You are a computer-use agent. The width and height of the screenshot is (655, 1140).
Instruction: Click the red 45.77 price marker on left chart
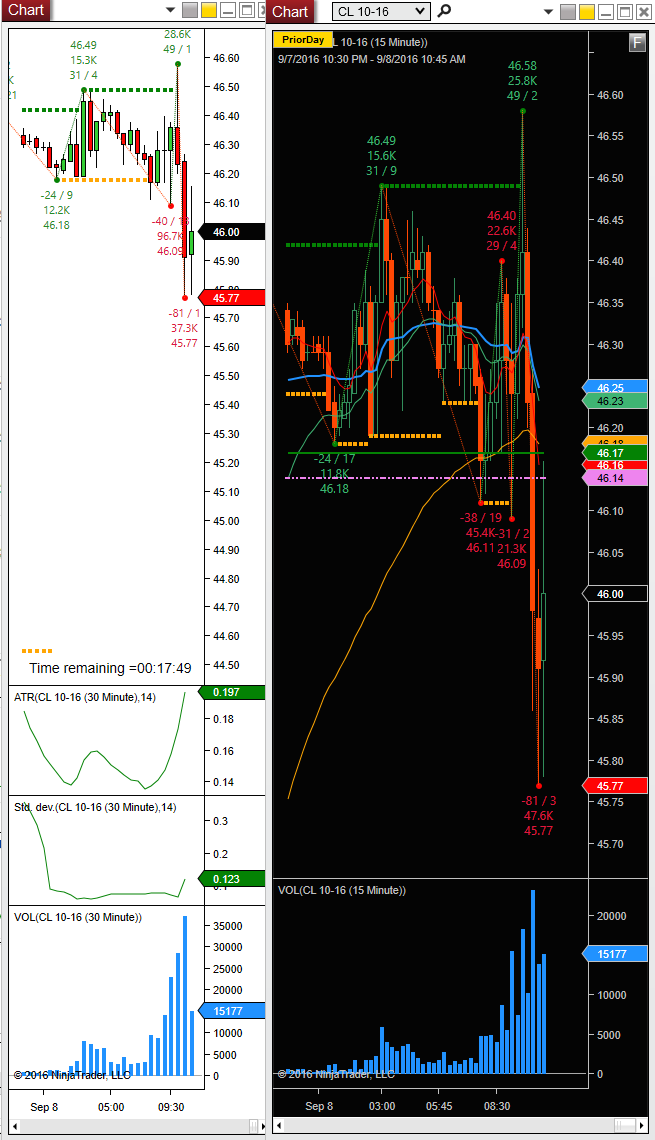[231, 297]
